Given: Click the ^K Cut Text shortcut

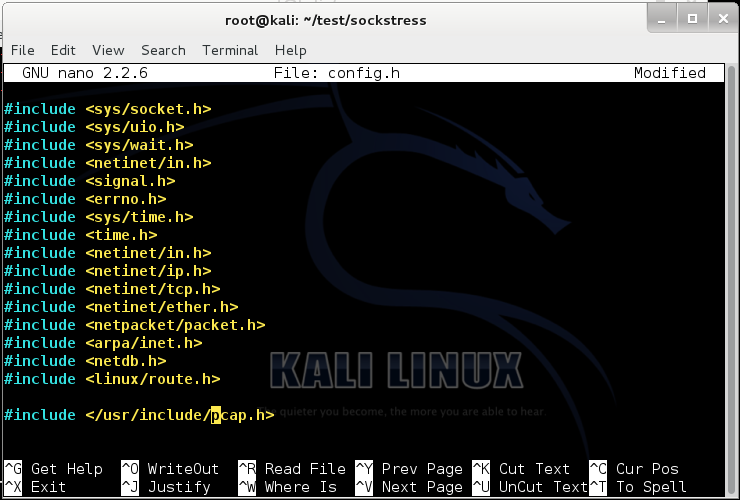Looking at the screenshot, I should (521, 469).
